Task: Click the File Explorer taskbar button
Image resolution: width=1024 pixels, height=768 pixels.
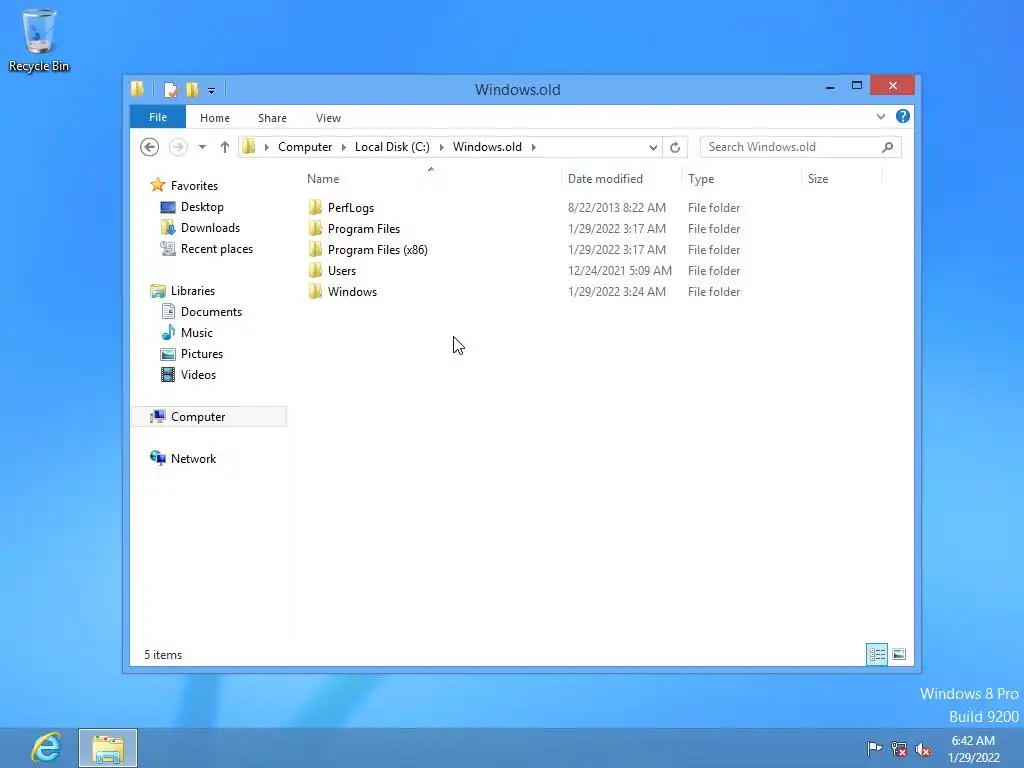Action: pos(108,748)
